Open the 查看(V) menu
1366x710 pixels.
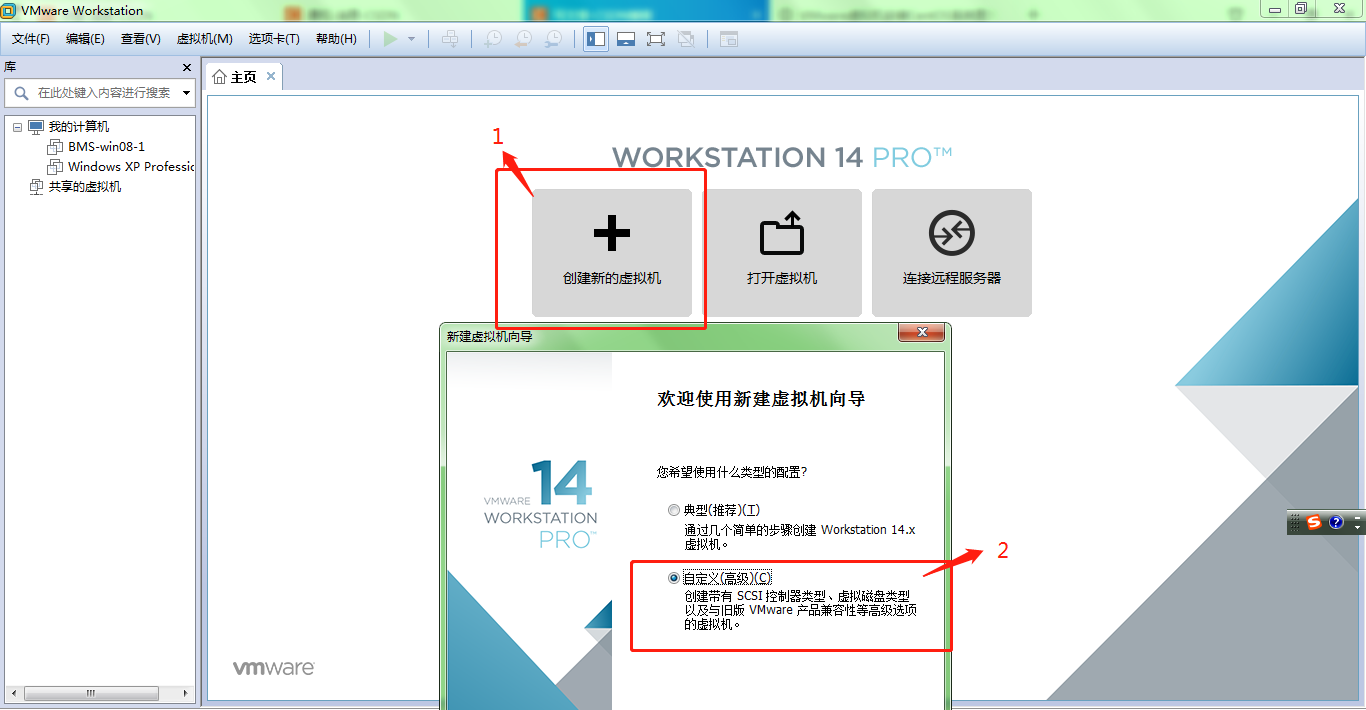[140, 39]
